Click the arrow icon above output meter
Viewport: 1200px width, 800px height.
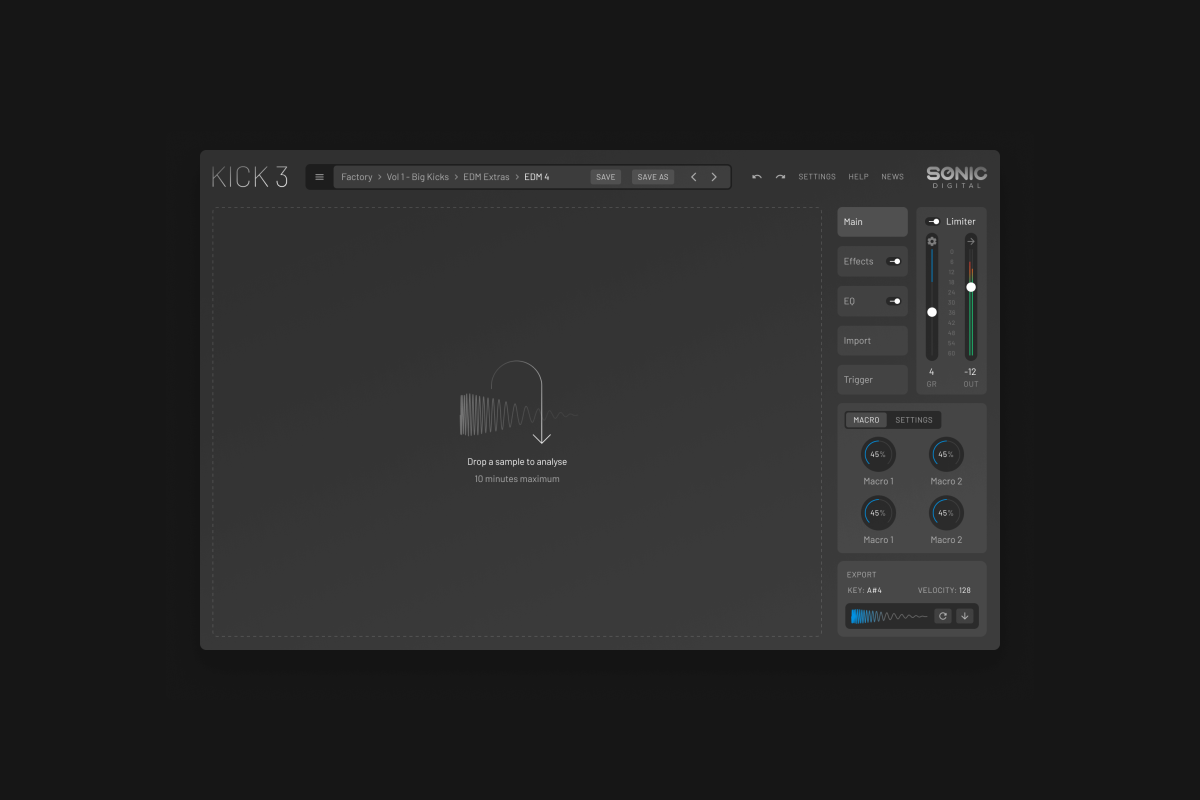[x=970, y=241]
